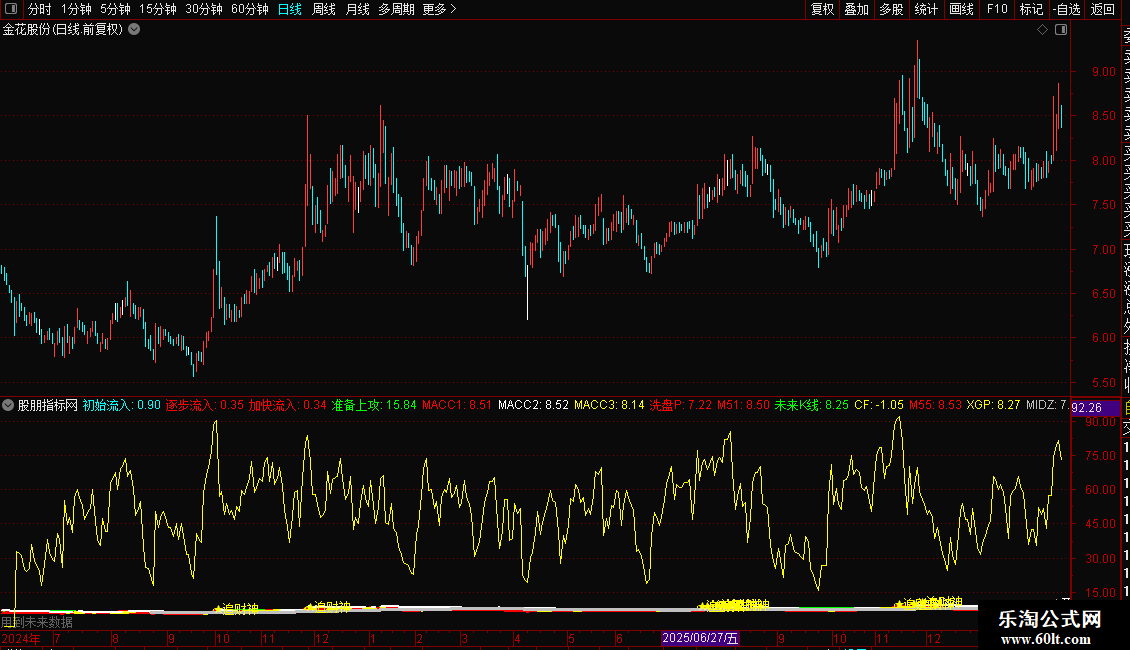Select the 15分钟 period tab
Viewport: 1130px width, 650px height.
click(158, 9)
